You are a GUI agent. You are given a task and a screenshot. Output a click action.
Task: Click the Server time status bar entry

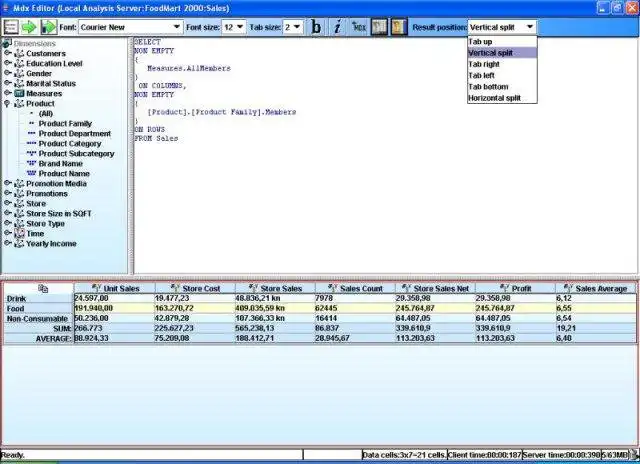[561, 455]
